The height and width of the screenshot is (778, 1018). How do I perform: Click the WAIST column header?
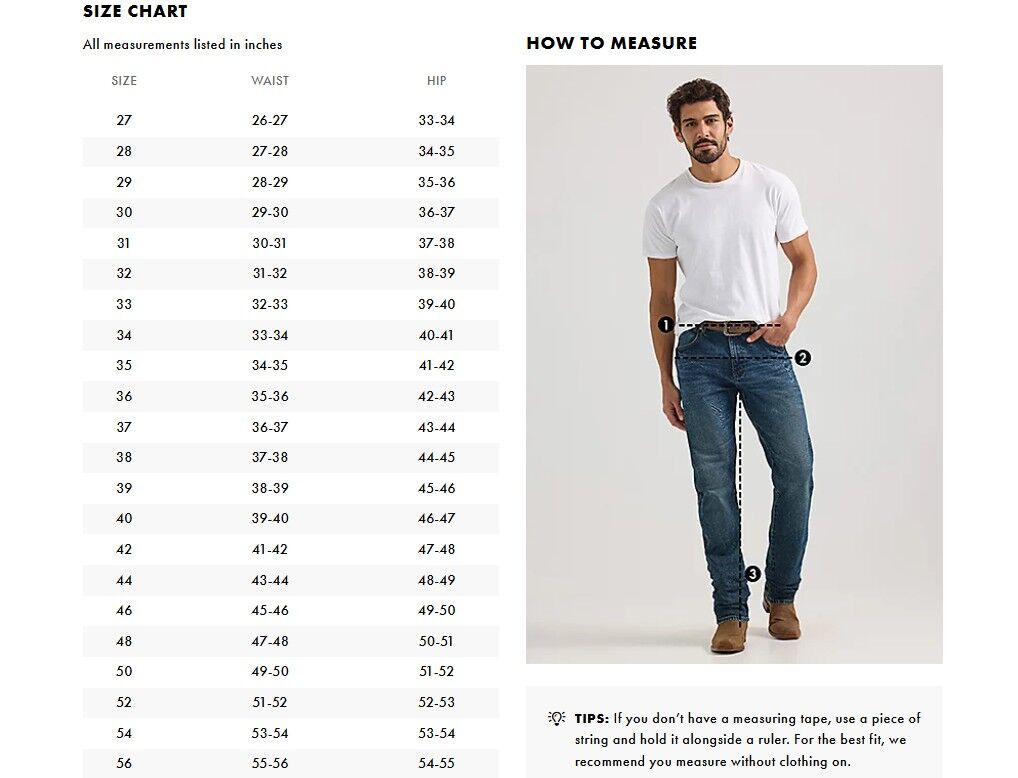click(x=270, y=81)
